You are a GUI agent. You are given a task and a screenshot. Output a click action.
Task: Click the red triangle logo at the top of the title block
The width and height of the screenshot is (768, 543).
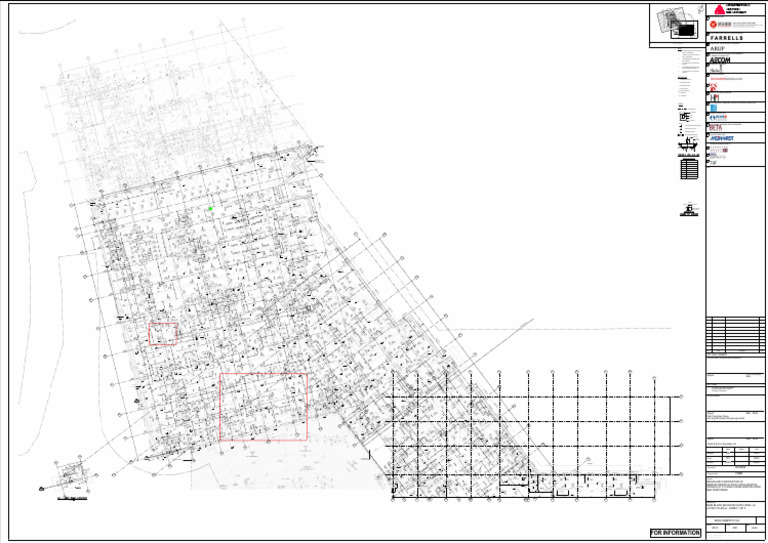coord(719,9)
